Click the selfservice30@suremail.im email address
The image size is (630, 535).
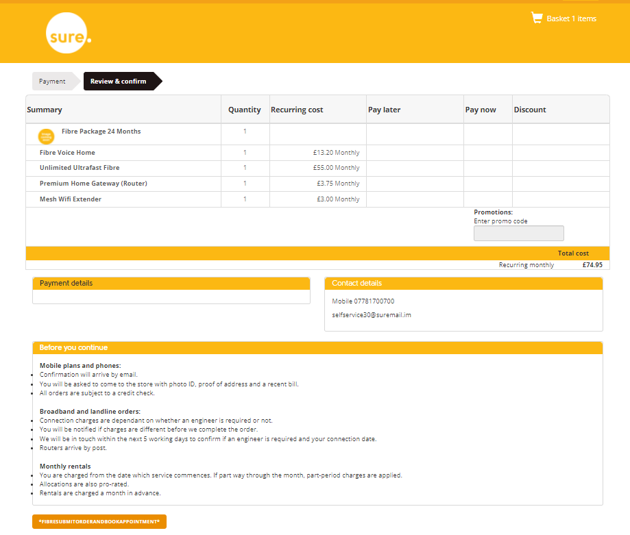(x=371, y=315)
